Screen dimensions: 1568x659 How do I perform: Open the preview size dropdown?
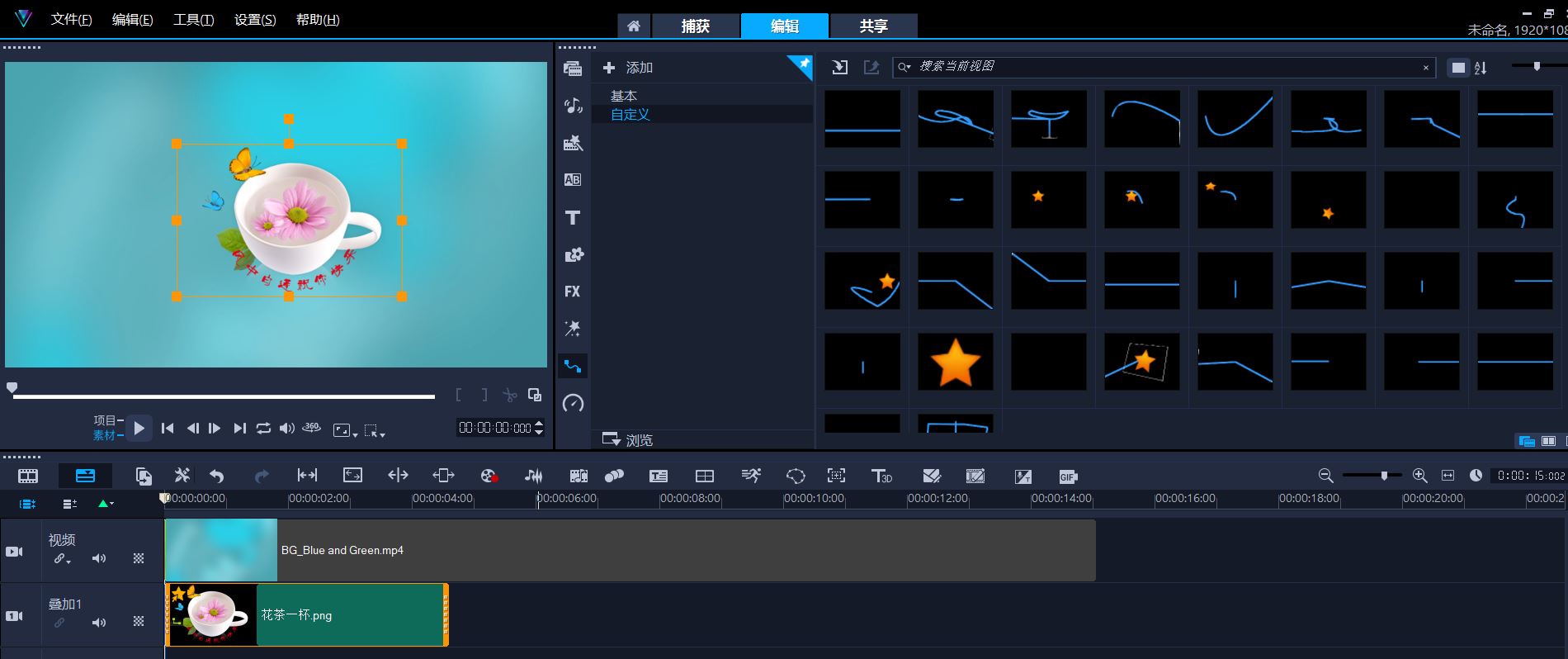pos(345,430)
